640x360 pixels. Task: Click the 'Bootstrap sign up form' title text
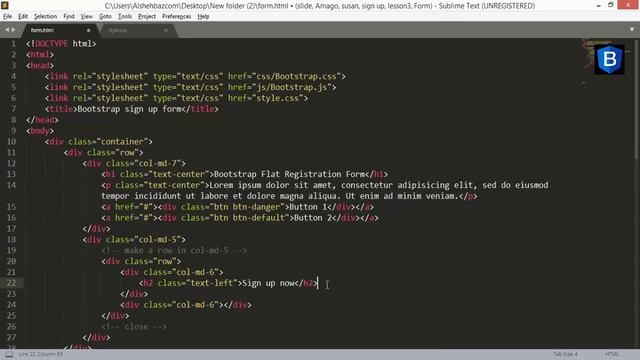tap(129, 109)
